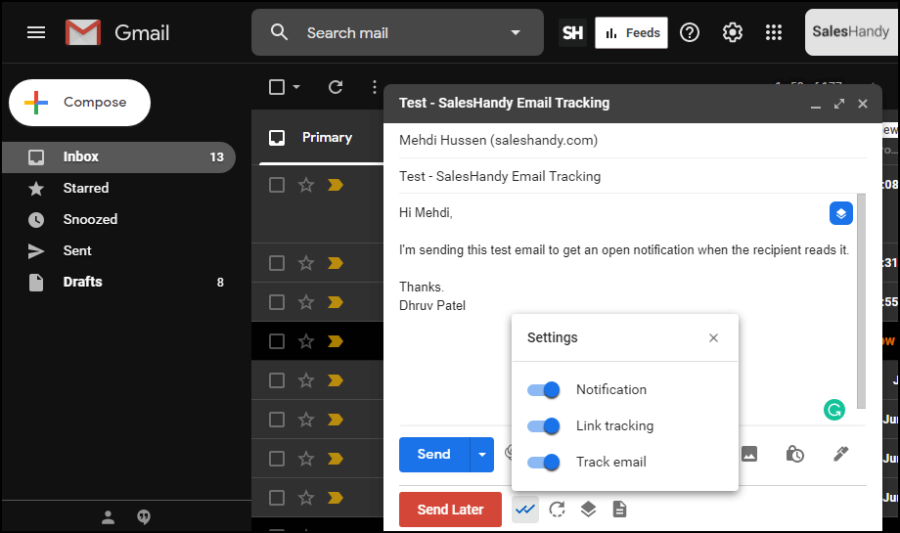
Task: Turn off Link tracking switch
Action: tap(544, 426)
